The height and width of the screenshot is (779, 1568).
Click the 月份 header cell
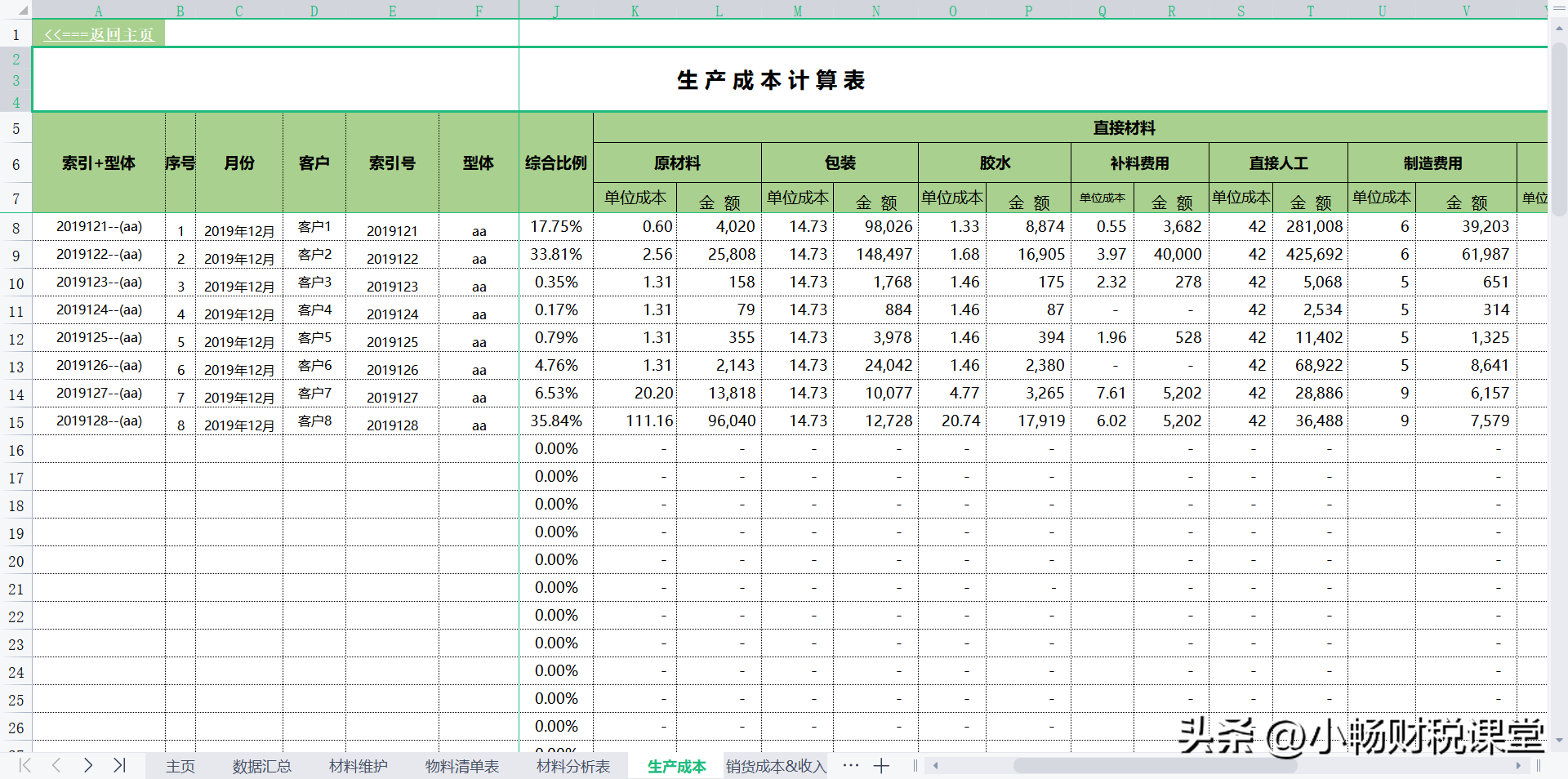click(x=239, y=163)
